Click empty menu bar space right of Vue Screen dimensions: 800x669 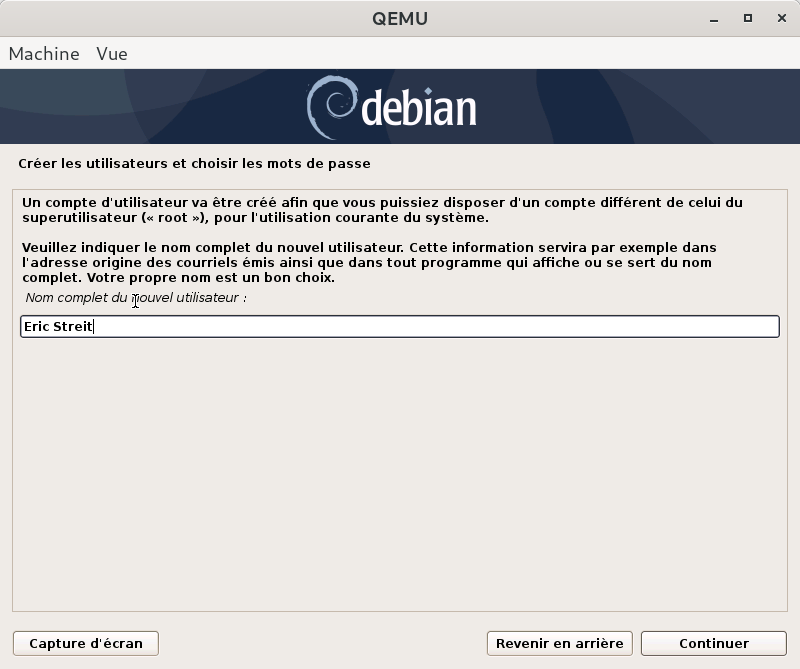(x=450, y=54)
